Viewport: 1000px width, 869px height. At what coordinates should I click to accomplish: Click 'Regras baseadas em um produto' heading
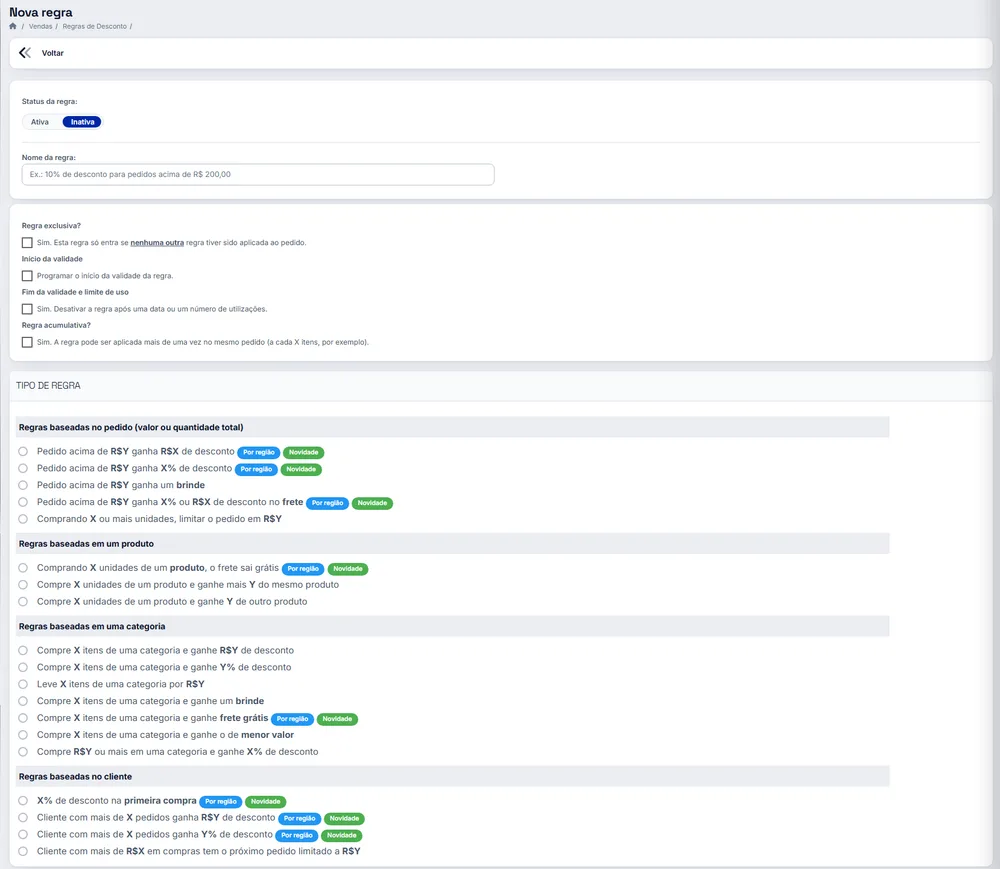click(x=86, y=544)
